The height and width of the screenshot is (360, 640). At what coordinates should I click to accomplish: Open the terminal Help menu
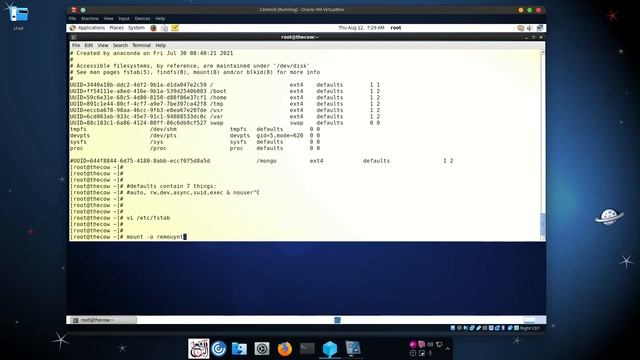(160, 45)
